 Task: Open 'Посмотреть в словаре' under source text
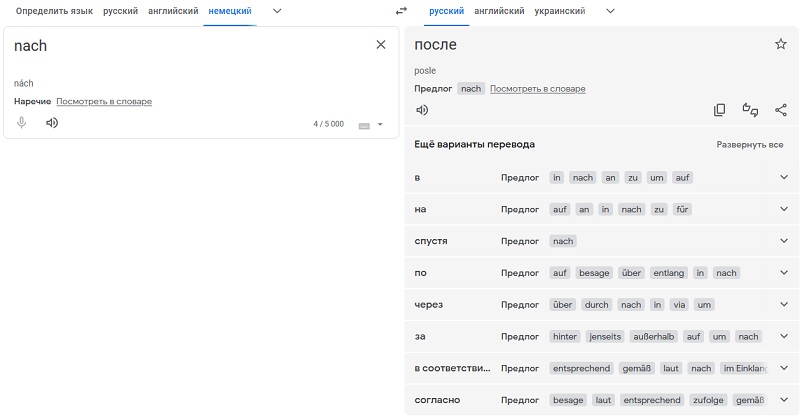pos(104,101)
